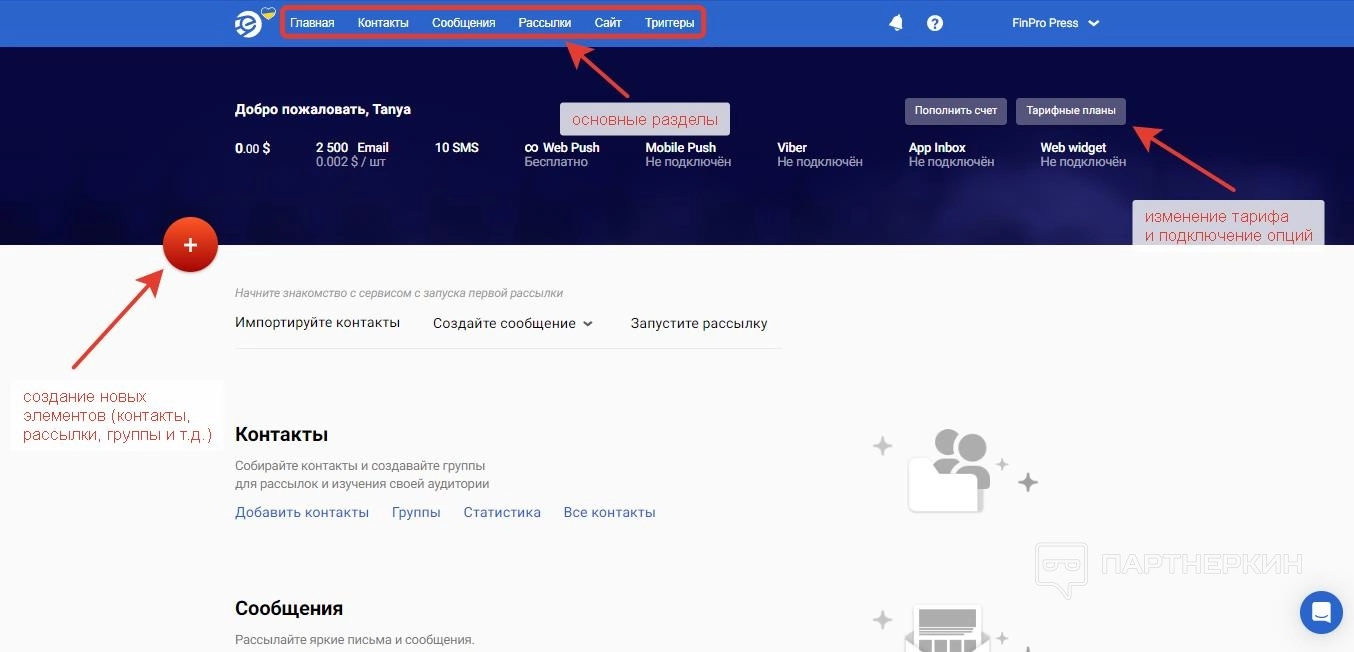The height and width of the screenshot is (652, 1354).
Task: Open the Статистика link
Action: pos(502,512)
